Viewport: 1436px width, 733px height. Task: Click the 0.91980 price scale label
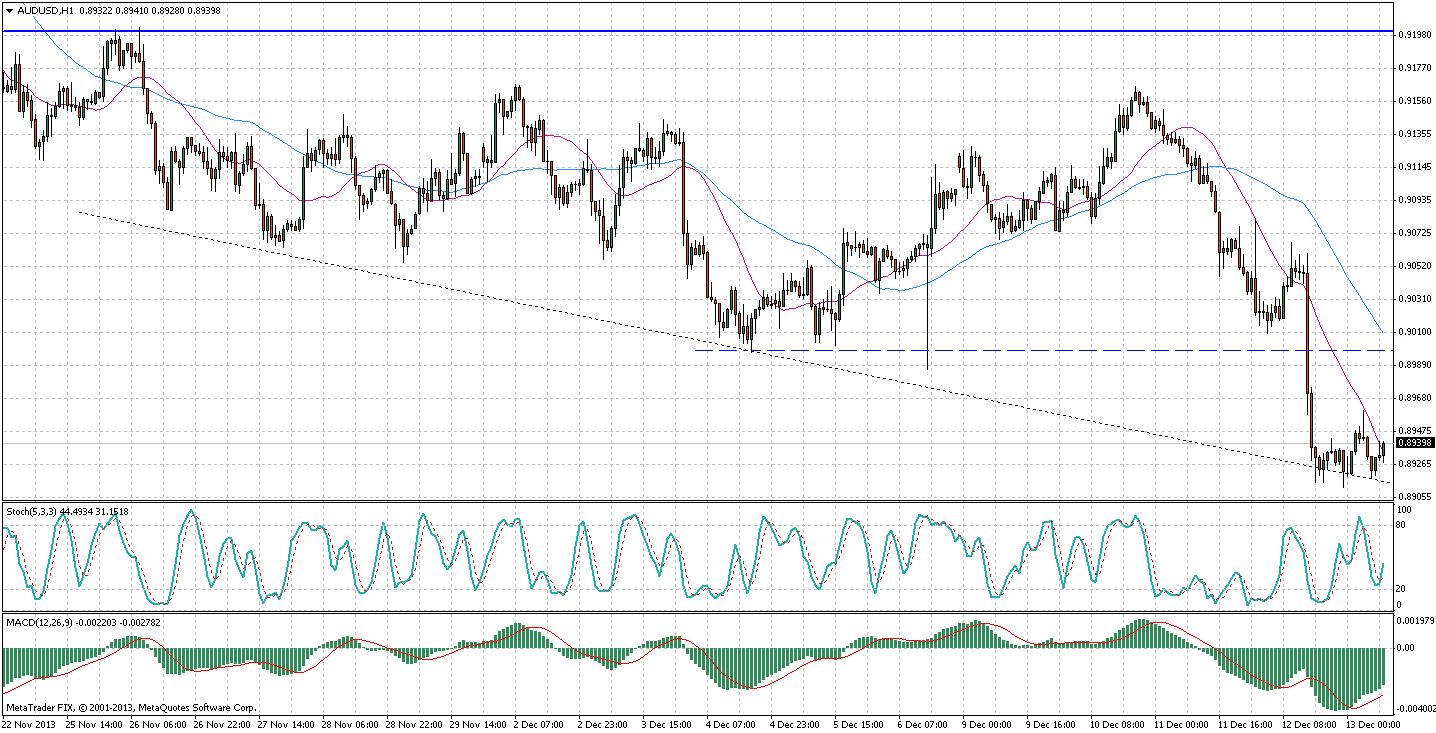[1414, 35]
